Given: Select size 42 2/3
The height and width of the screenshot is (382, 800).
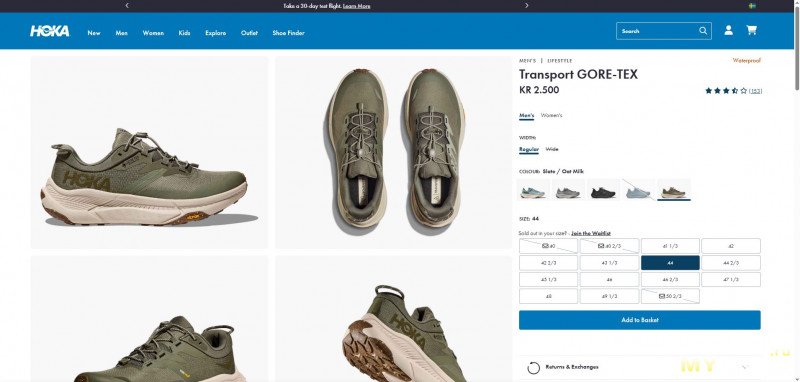Looking at the screenshot, I should tap(548, 263).
